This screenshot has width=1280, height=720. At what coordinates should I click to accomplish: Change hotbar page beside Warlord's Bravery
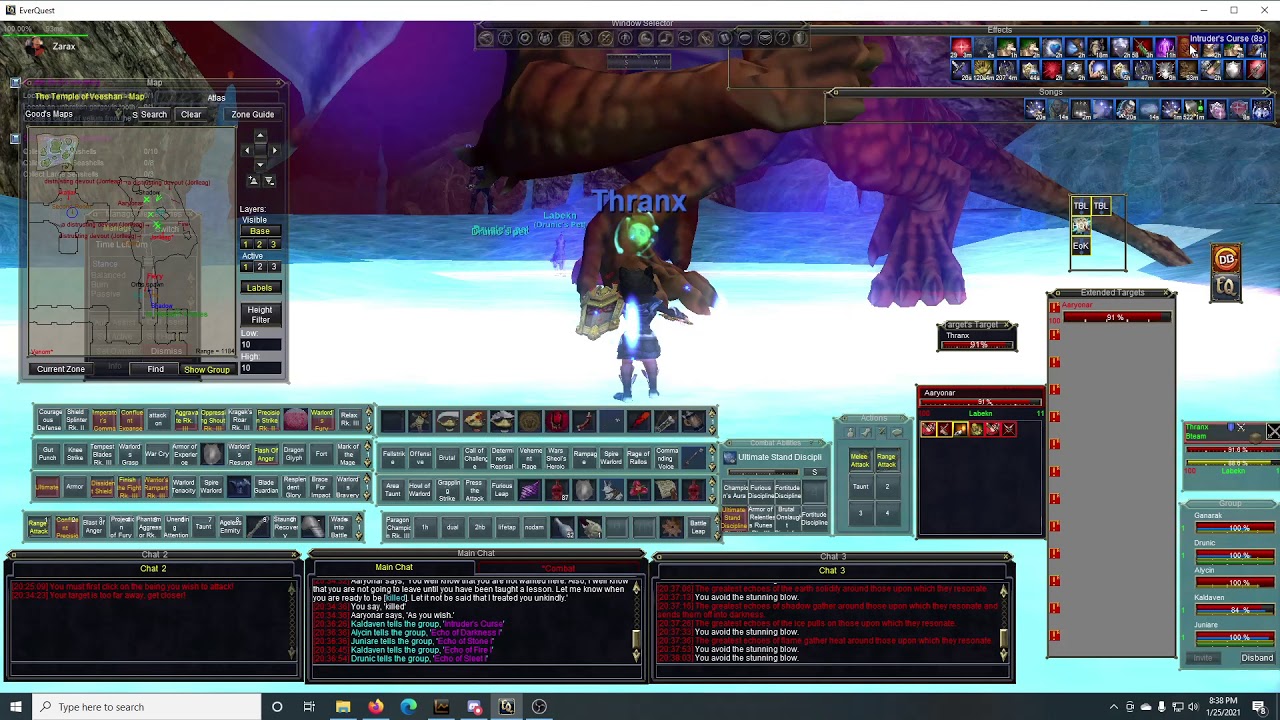(368, 489)
